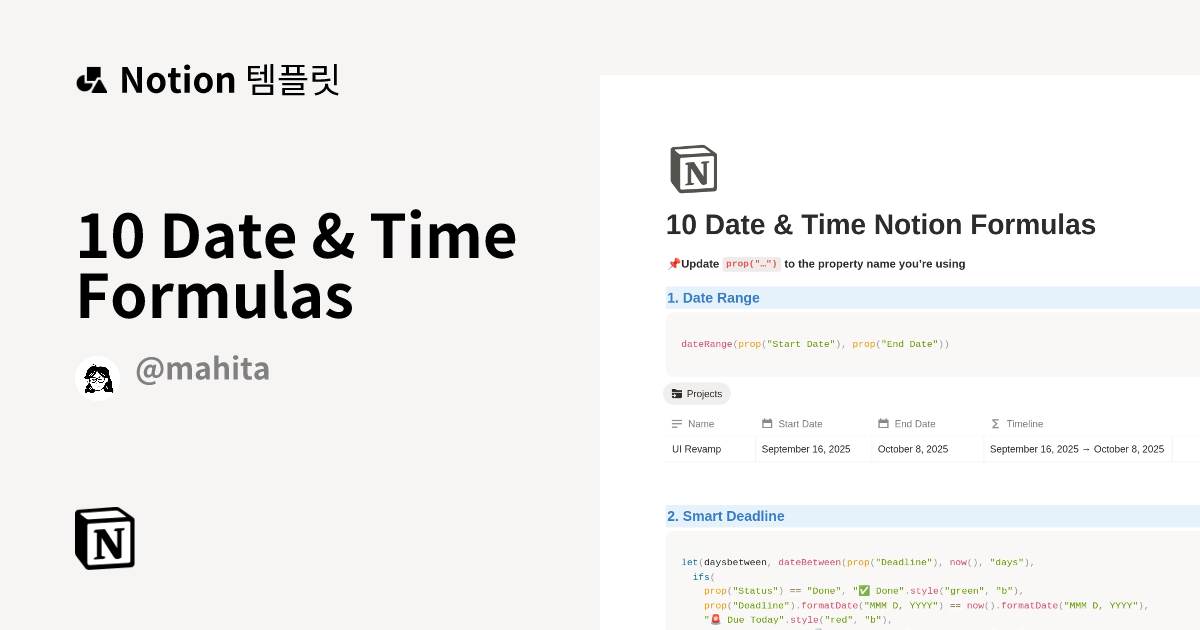Click the prop("…") inline code snippet
Viewport: 1200px width, 630px height.
752,263
